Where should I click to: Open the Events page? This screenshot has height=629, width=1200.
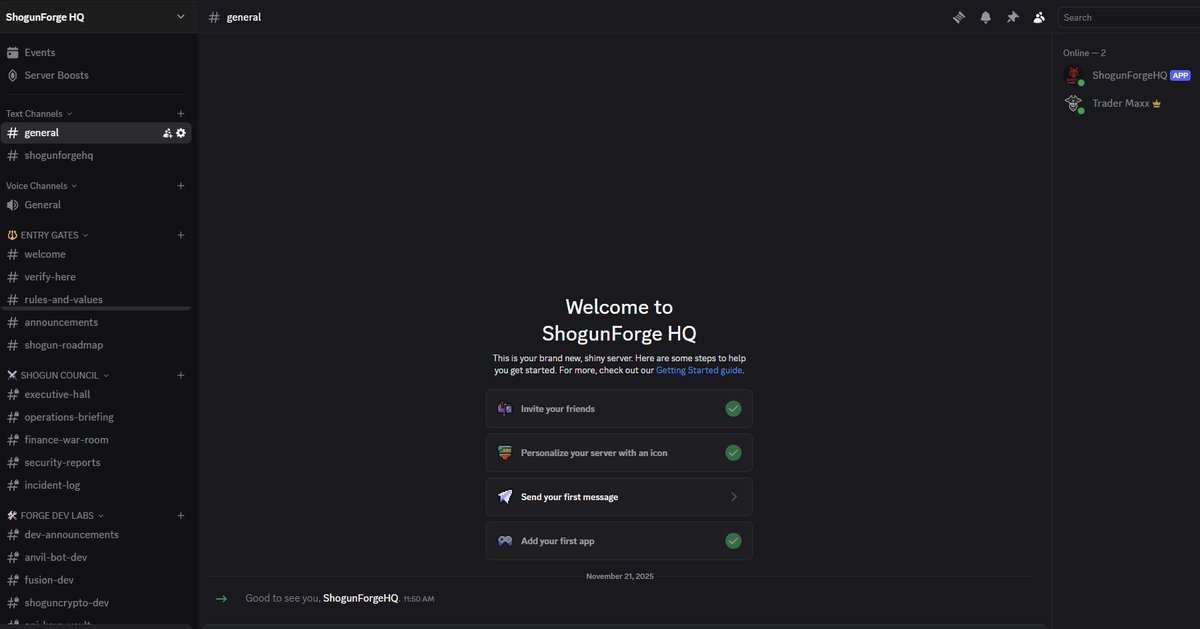40,52
